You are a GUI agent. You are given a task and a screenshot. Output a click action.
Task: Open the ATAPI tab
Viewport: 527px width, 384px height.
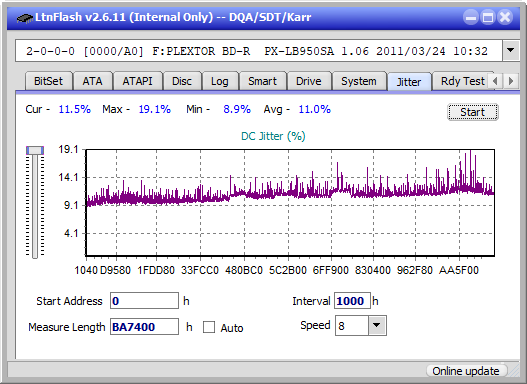click(x=137, y=81)
